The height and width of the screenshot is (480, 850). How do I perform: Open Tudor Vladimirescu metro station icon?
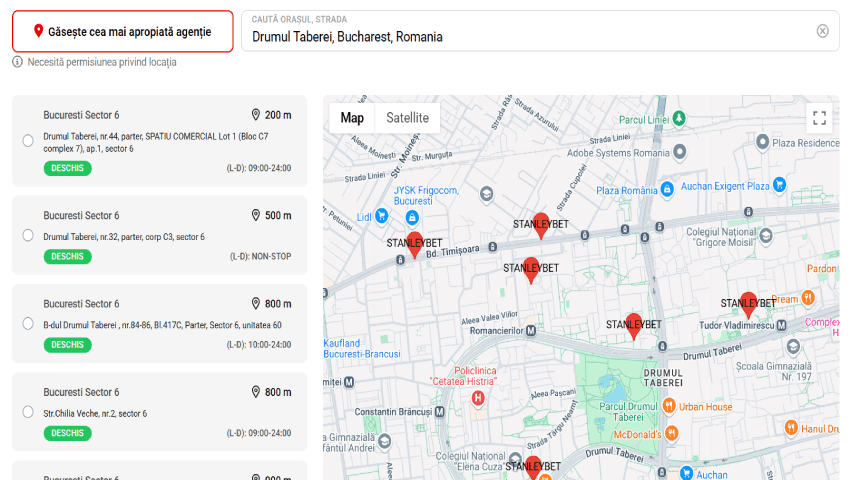781,325
